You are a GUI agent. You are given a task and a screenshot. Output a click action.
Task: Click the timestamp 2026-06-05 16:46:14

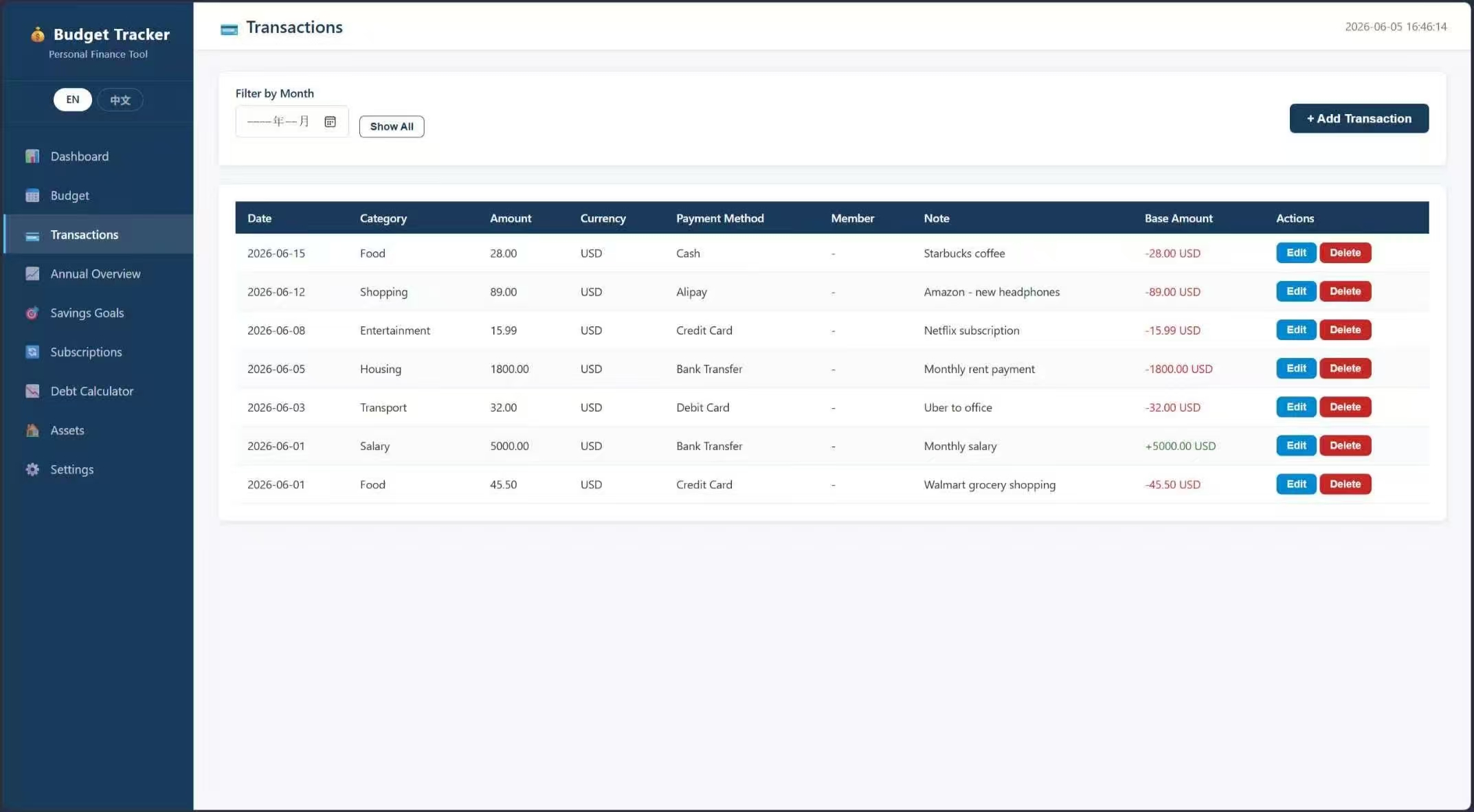(x=1396, y=27)
